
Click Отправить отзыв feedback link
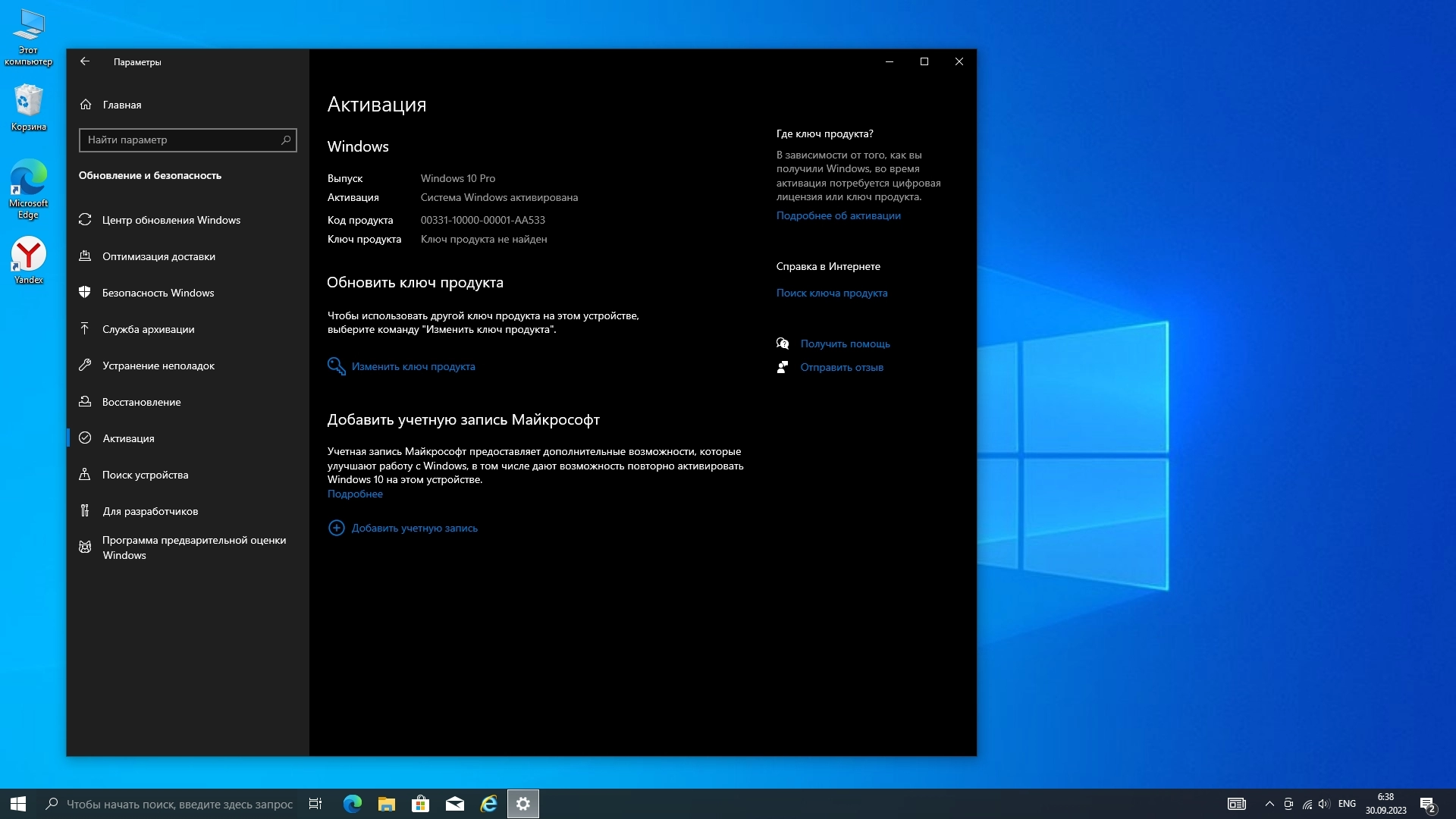click(x=841, y=367)
